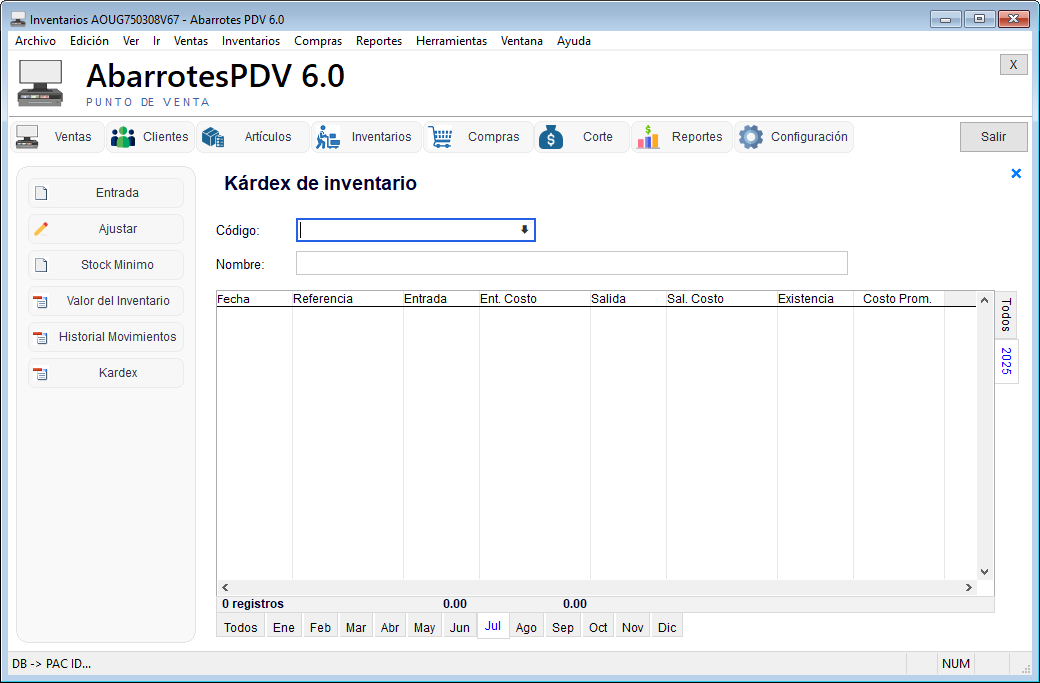The width and height of the screenshot is (1040, 683).
Task: Click the Ajustar pencil button
Action: [x=106, y=229]
